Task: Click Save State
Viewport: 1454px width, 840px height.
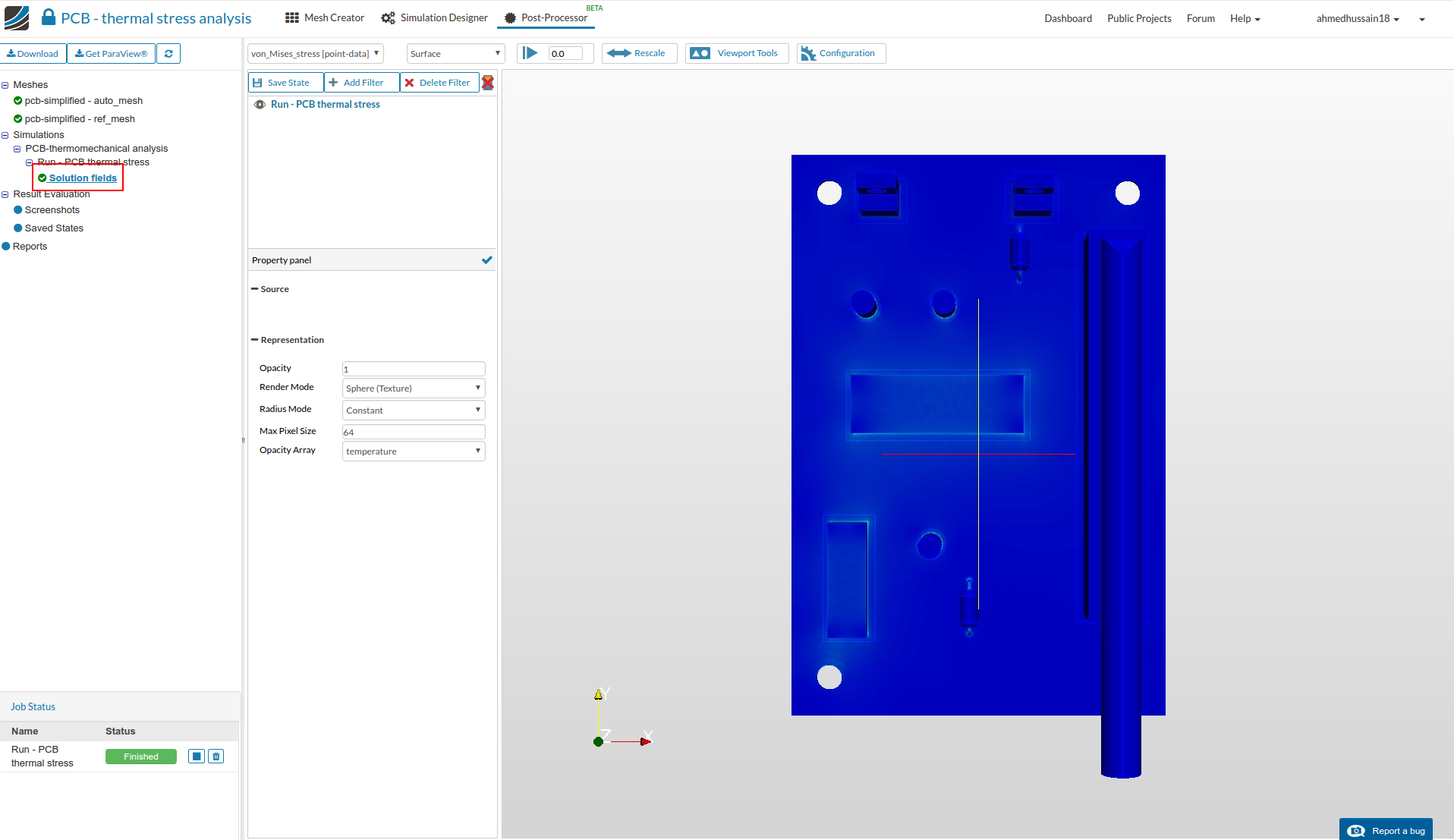Action: click(x=285, y=83)
